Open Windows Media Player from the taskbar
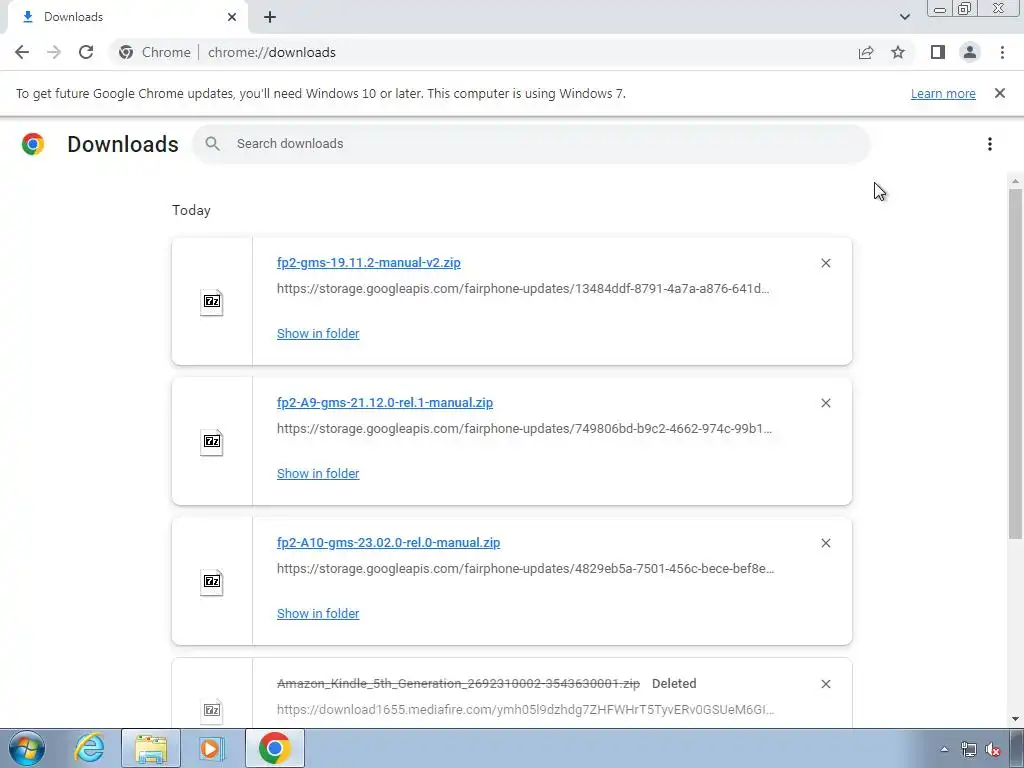The width and height of the screenshot is (1024, 768). click(x=212, y=748)
